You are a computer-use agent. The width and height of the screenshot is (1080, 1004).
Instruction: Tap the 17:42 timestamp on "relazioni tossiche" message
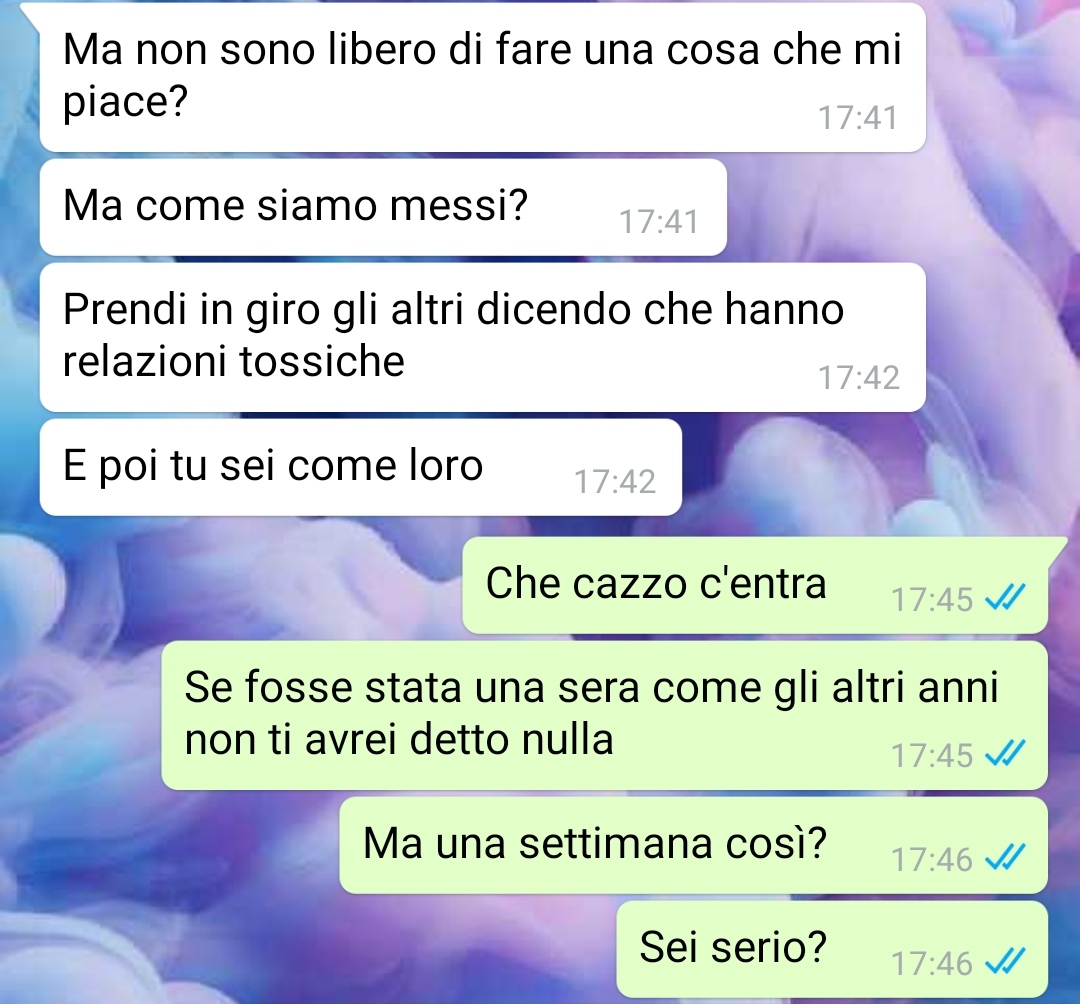pos(858,377)
